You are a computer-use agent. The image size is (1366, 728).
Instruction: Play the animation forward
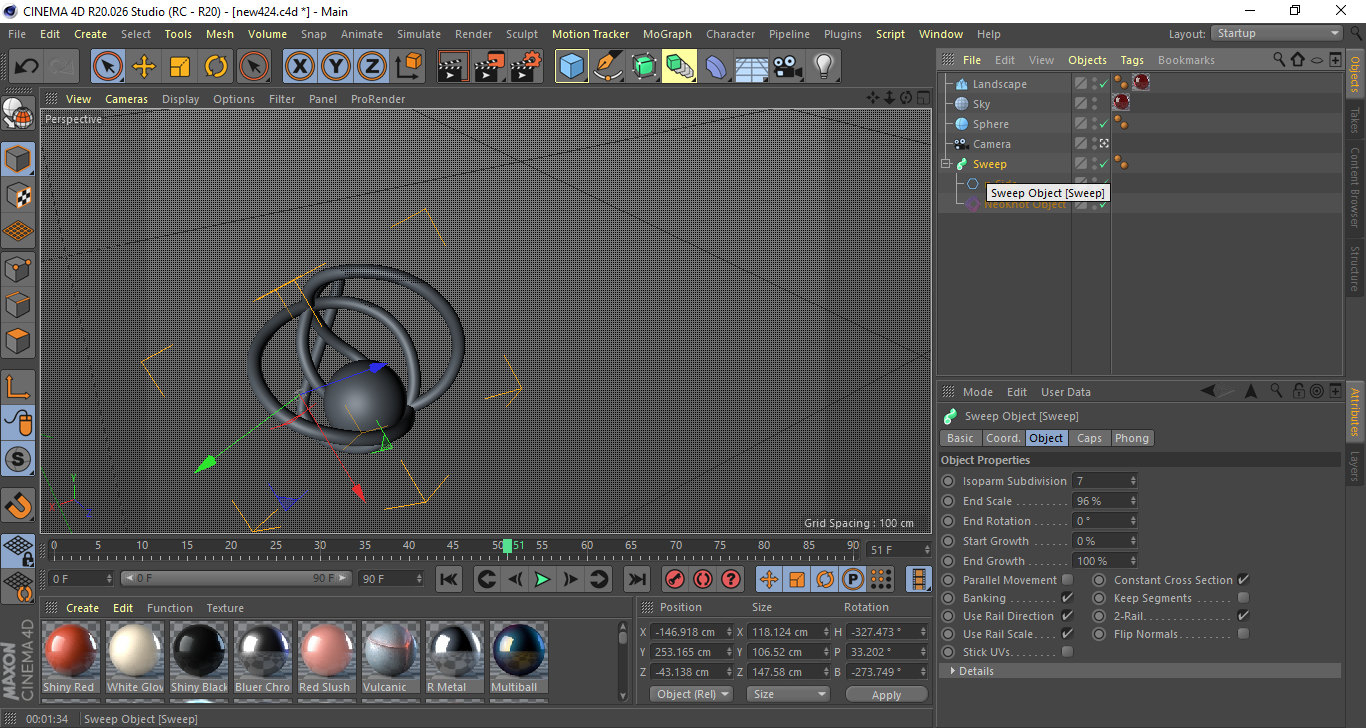tap(542, 579)
